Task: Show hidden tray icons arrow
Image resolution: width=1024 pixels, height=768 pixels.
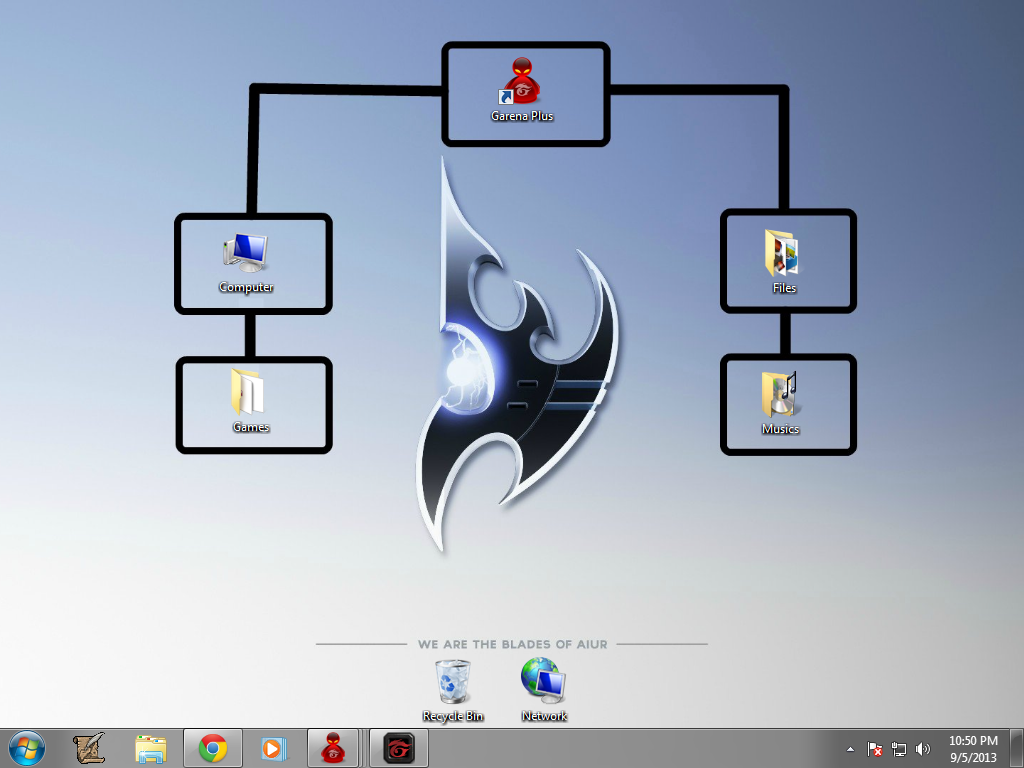Action: click(x=850, y=749)
